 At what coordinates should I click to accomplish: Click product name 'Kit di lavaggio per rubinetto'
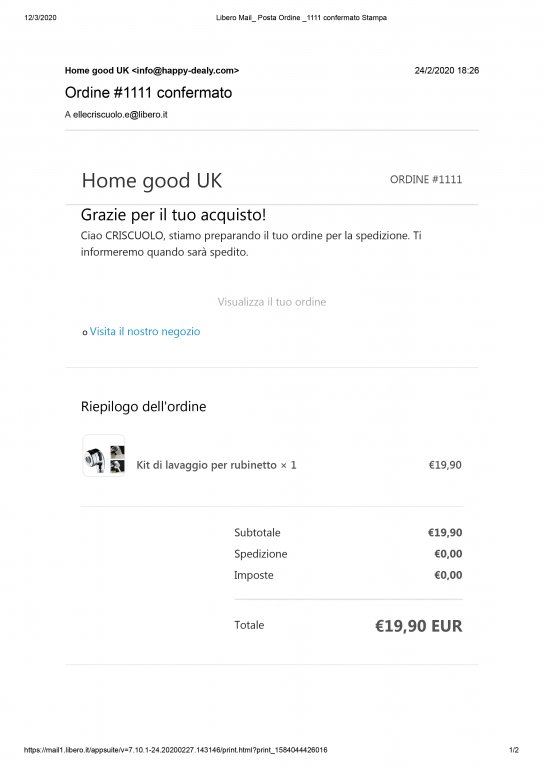point(206,465)
